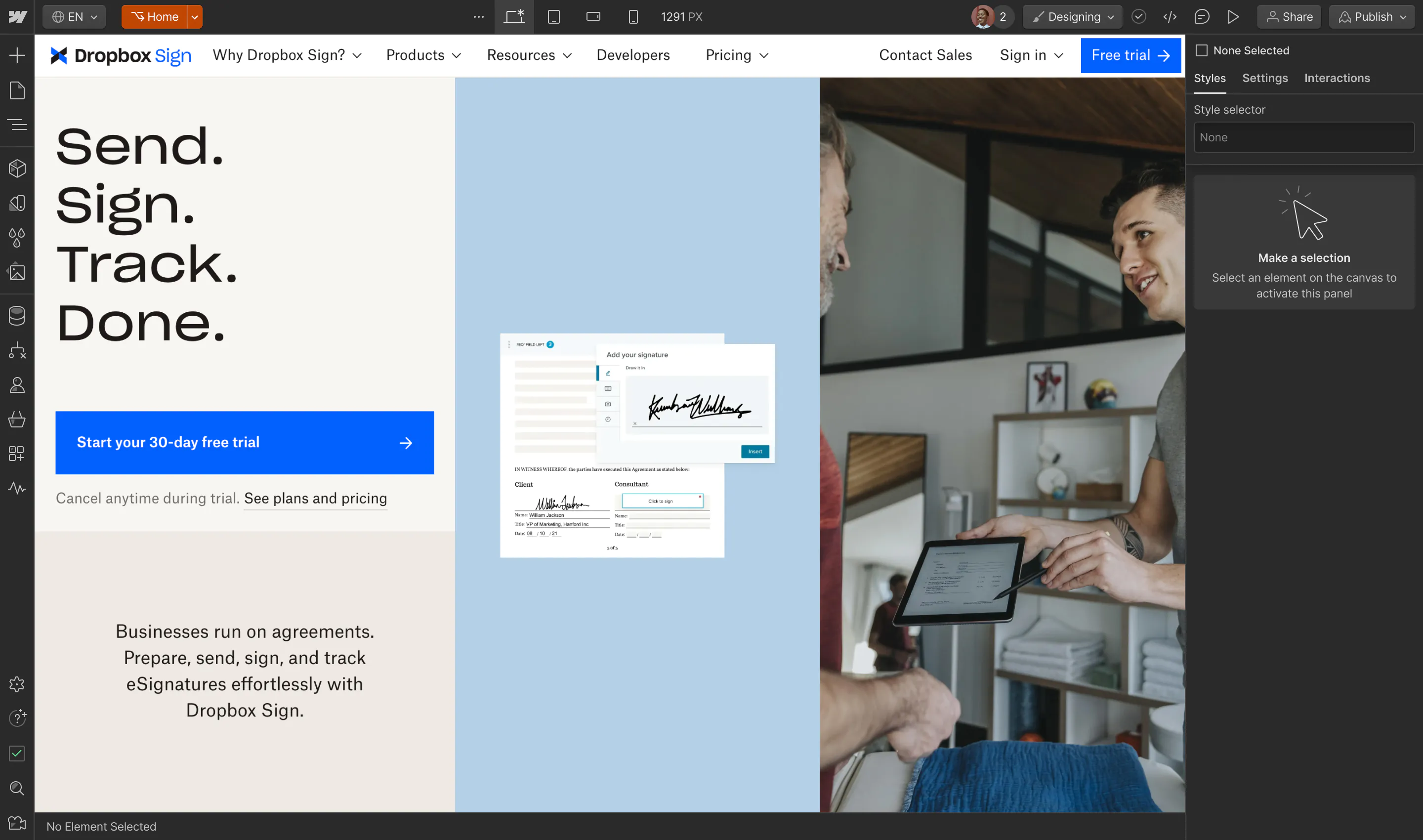The width and height of the screenshot is (1423, 840).
Task: Start preview with play icon
Action: [x=1233, y=17]
